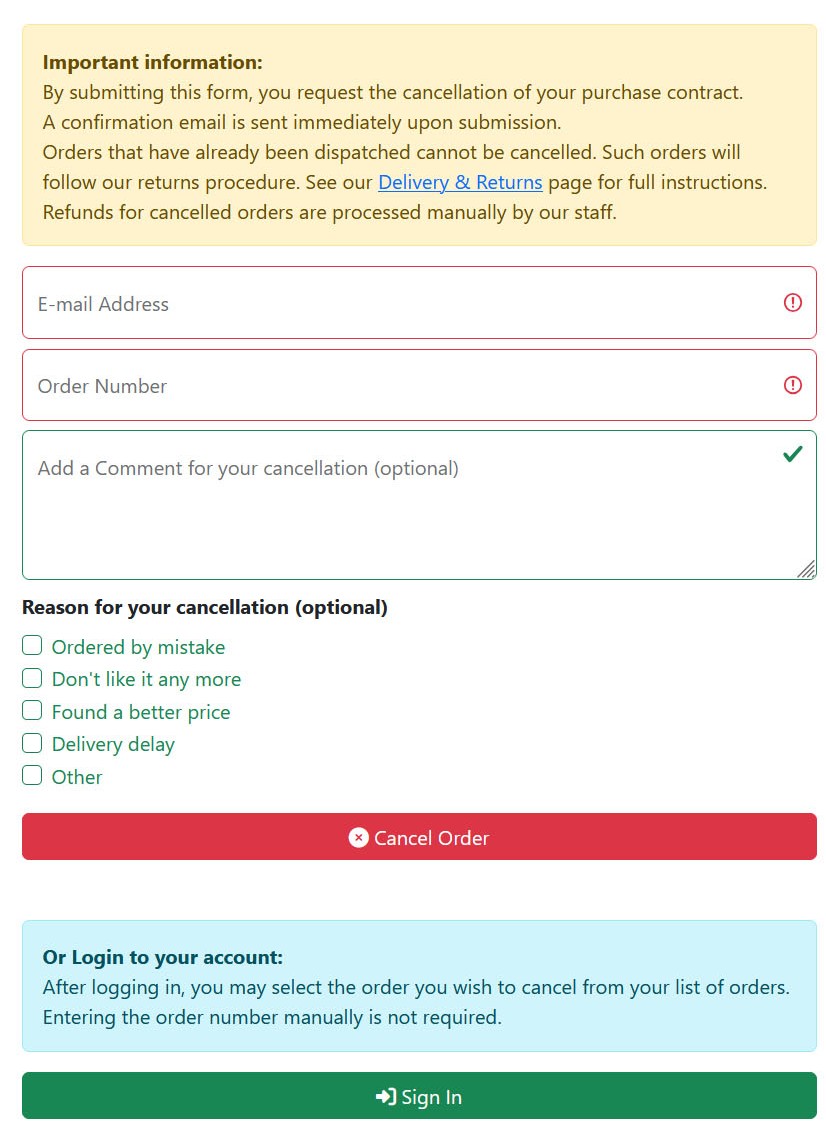The width and height of the screenshot is (826, 1122).
Task: Focus the E-mail Address field
Action: coord(419,303)
